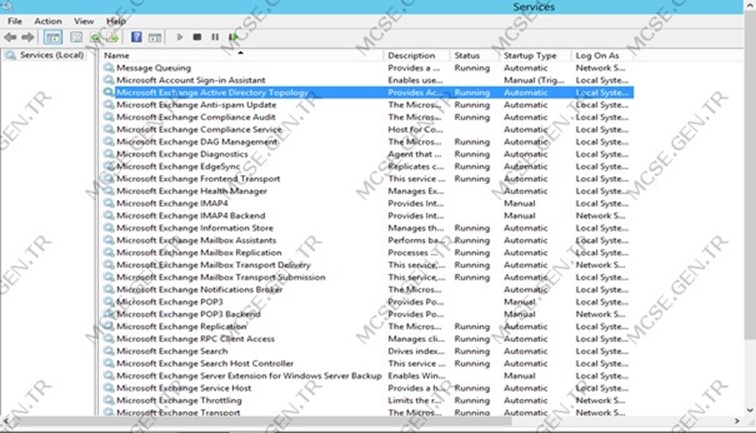Select Microsoft Exchange Transport service
Image resolution: width=756 pixels, height=433 pixels.
(178, 412)
